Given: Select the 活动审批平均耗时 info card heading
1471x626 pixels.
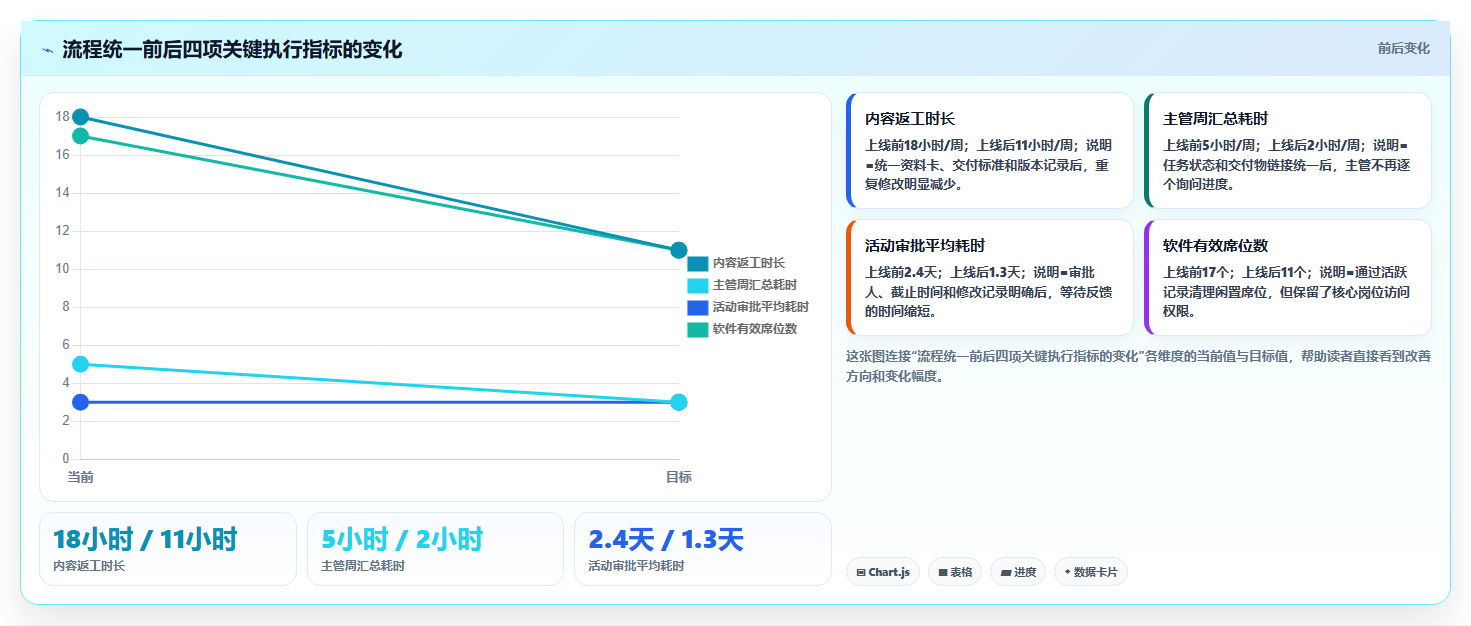Looking at the screenshot, I should pyautogui.click(x=925, y=245).
